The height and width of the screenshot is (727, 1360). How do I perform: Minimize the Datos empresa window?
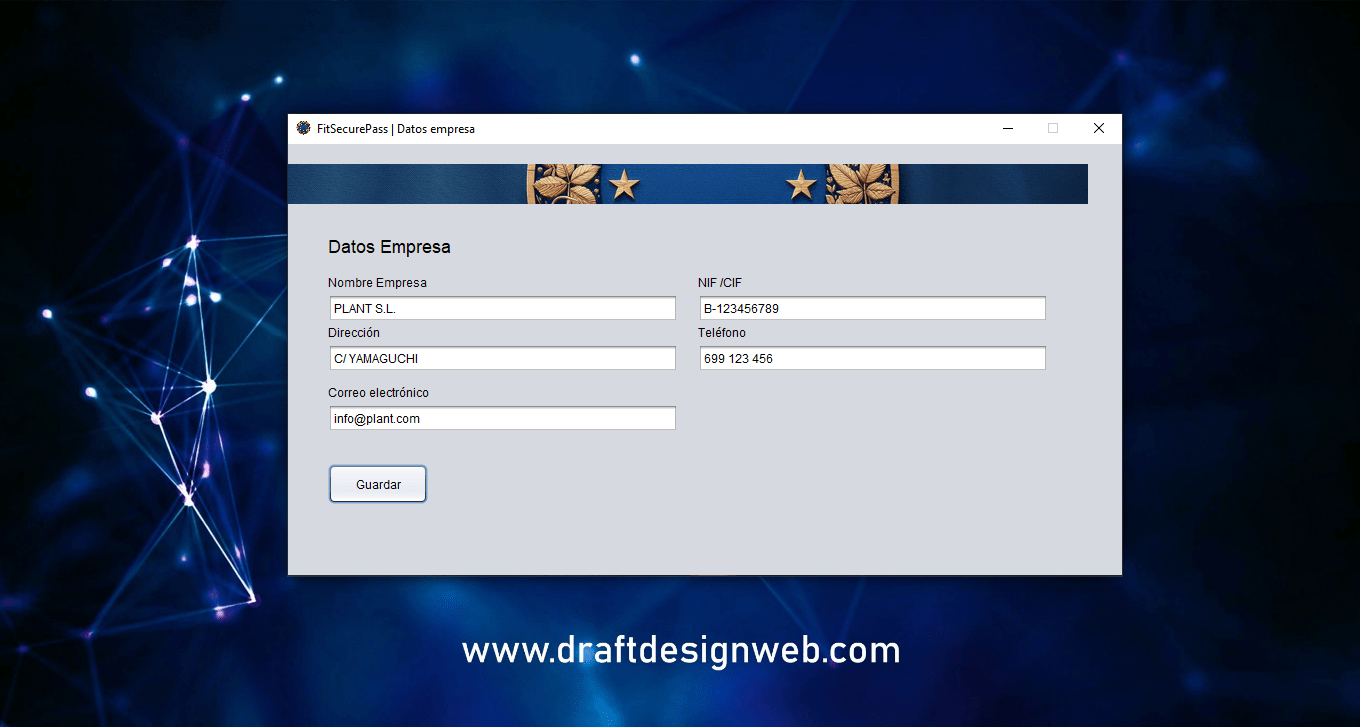coord(1008,128)
